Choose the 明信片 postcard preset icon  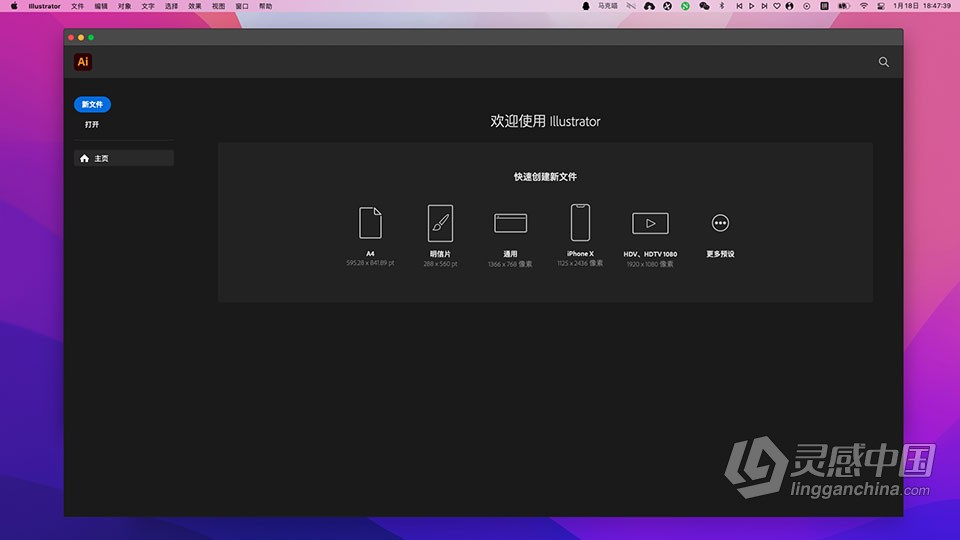click(x=440, y=223)
